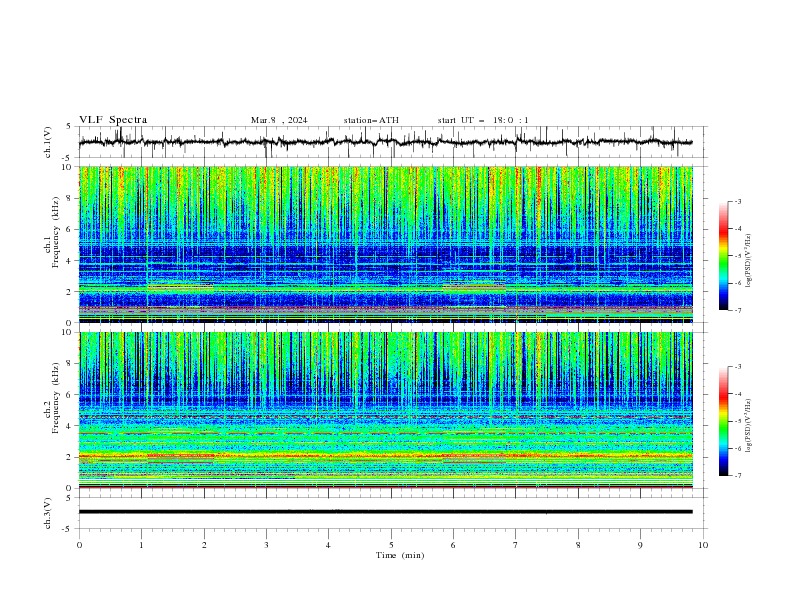
Task: Click the ch.1 spectrogram plot area
Action: [x=385, y=244]
